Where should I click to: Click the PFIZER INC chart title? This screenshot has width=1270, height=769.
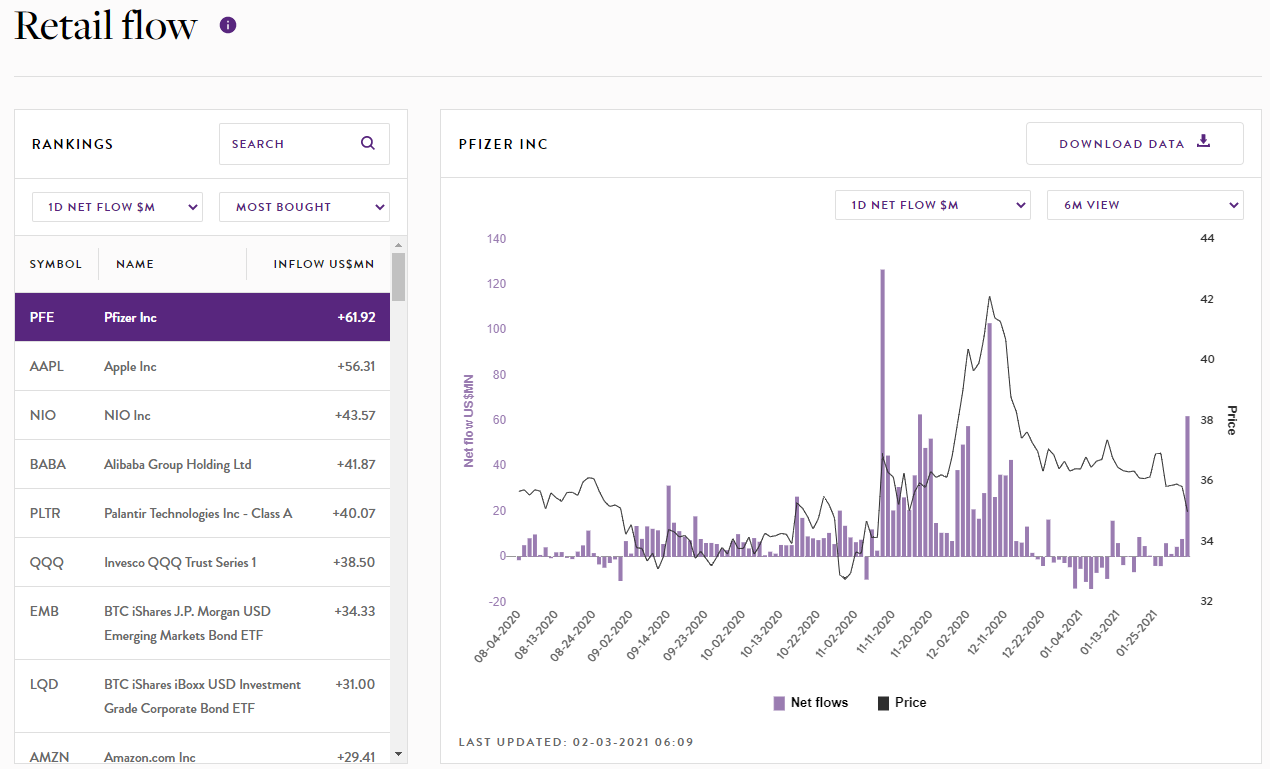(503, 144)
